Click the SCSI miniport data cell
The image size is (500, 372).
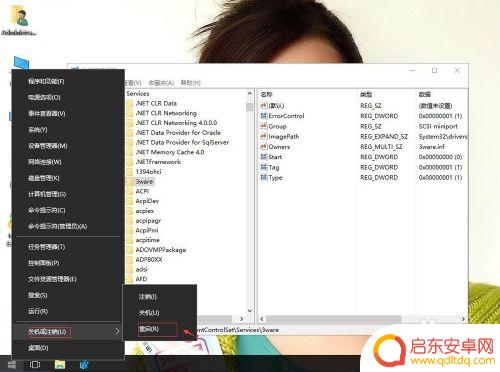(438, 126)
